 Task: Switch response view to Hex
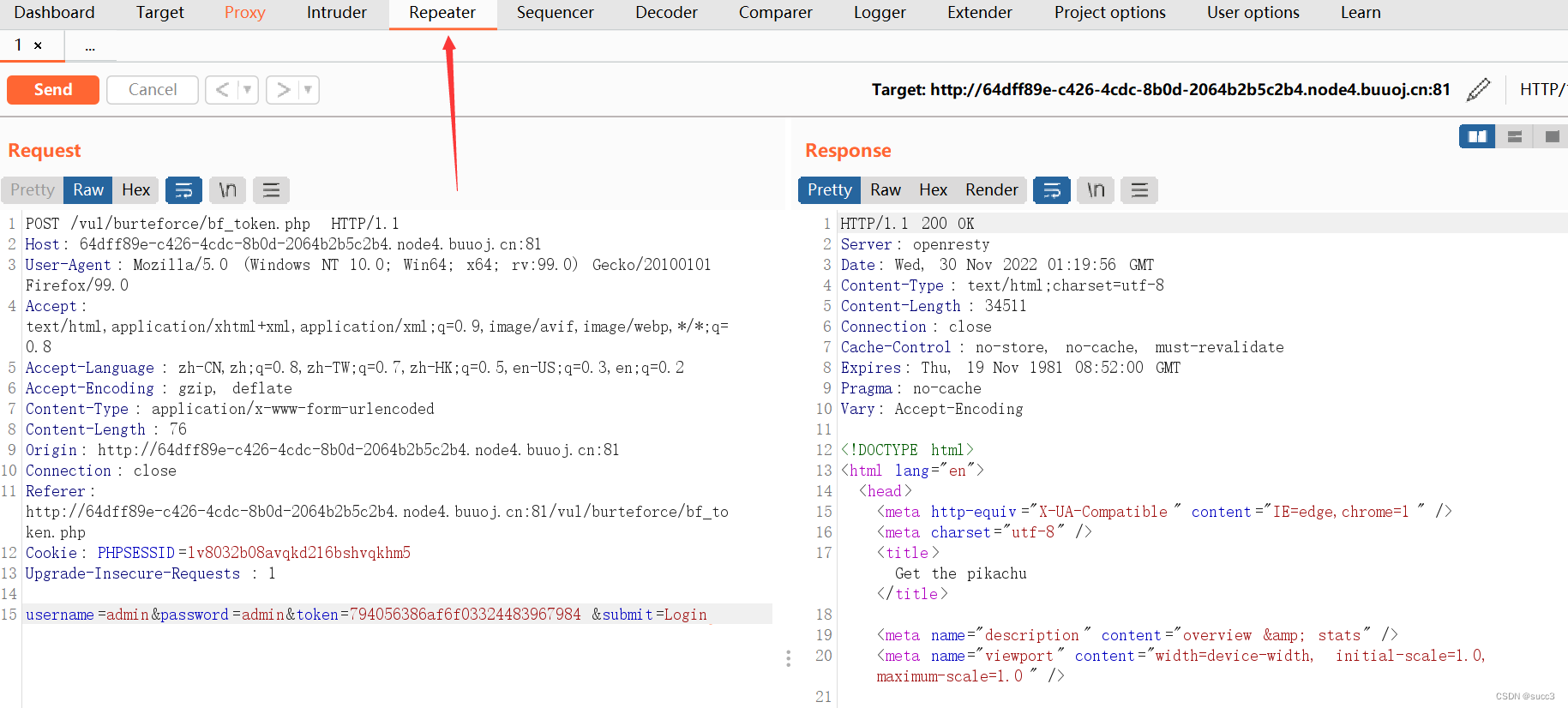click(x=933, y=189)
